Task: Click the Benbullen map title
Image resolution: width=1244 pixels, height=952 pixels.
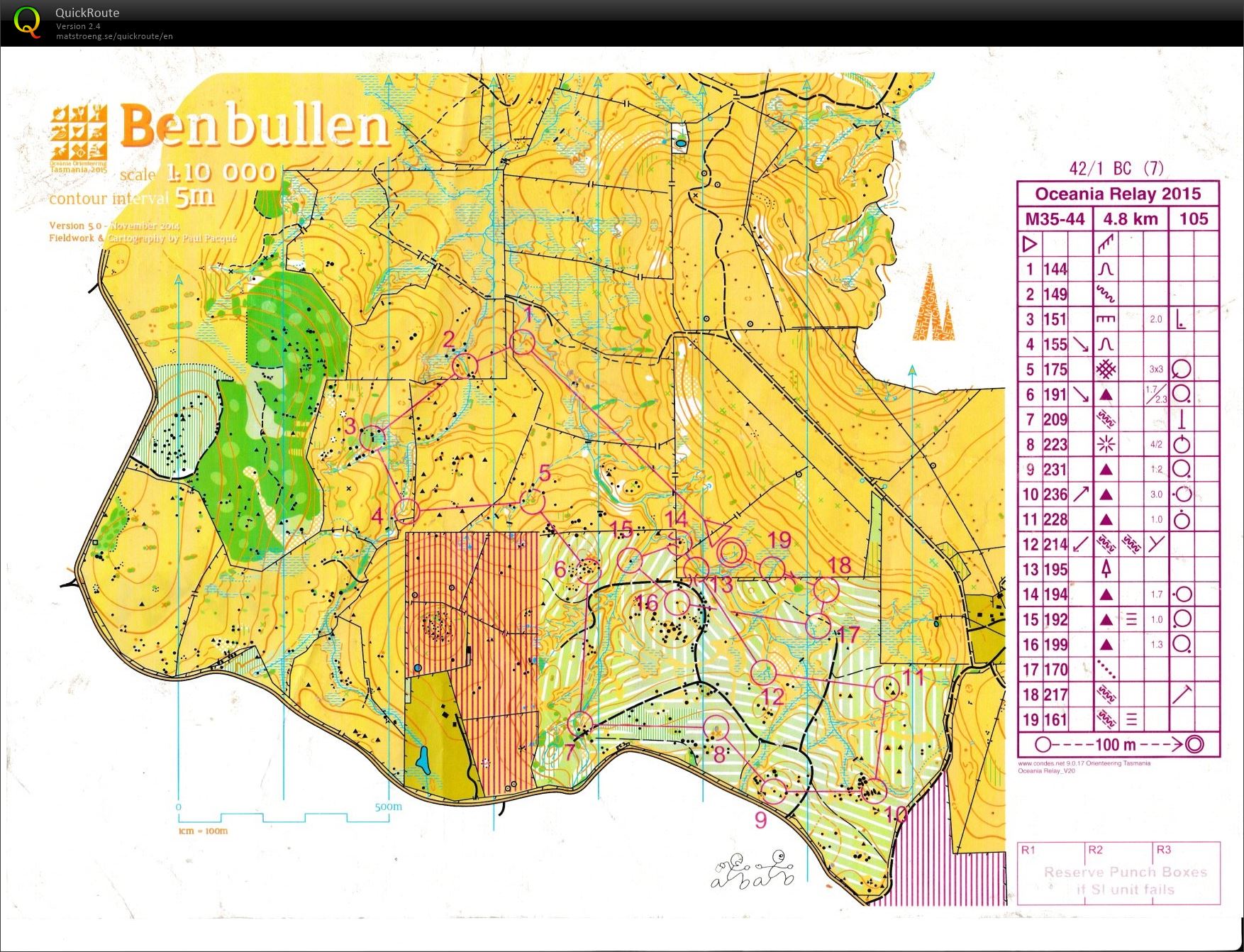Action: pyautogui.click(x=255, y=128)
